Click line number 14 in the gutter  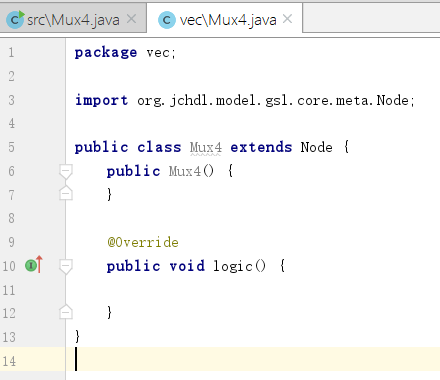coord(9,361)
